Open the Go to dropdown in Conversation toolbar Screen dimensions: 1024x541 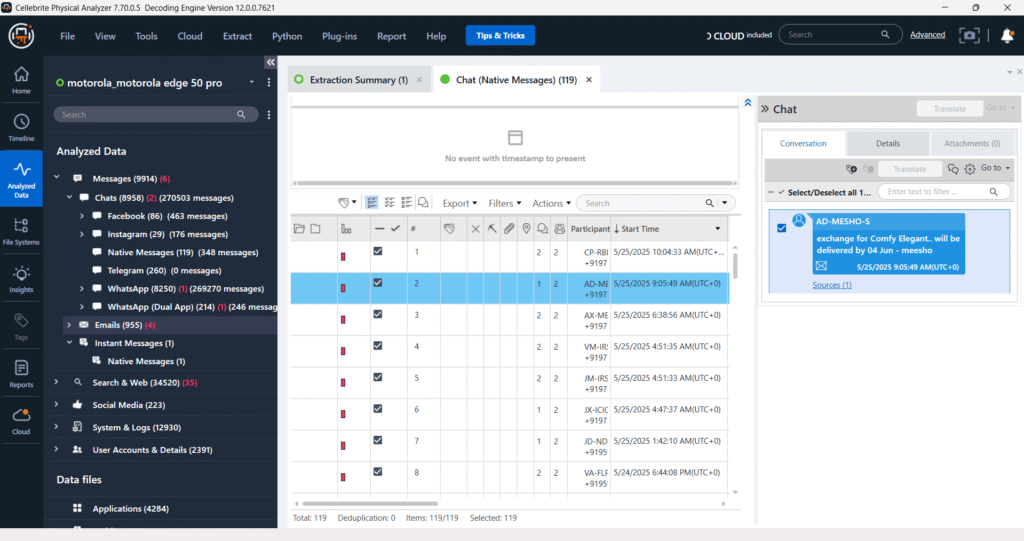(x=995, y=168)
